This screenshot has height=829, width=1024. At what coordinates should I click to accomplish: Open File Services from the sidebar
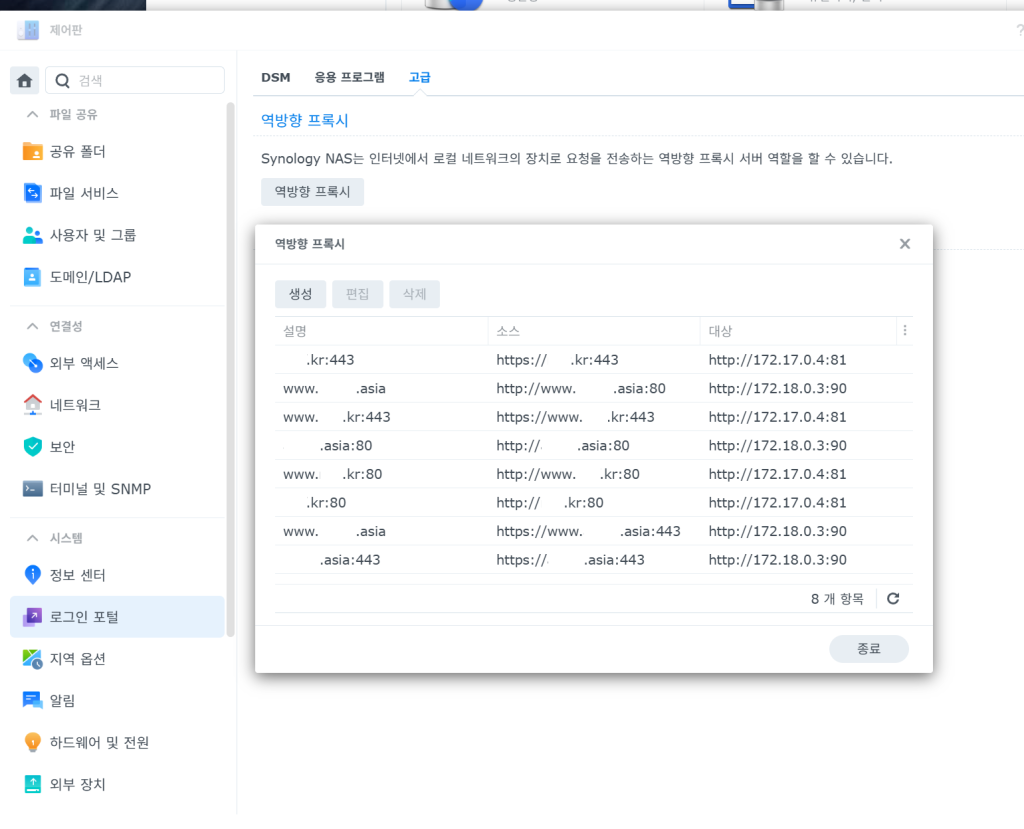pos(84,193)
